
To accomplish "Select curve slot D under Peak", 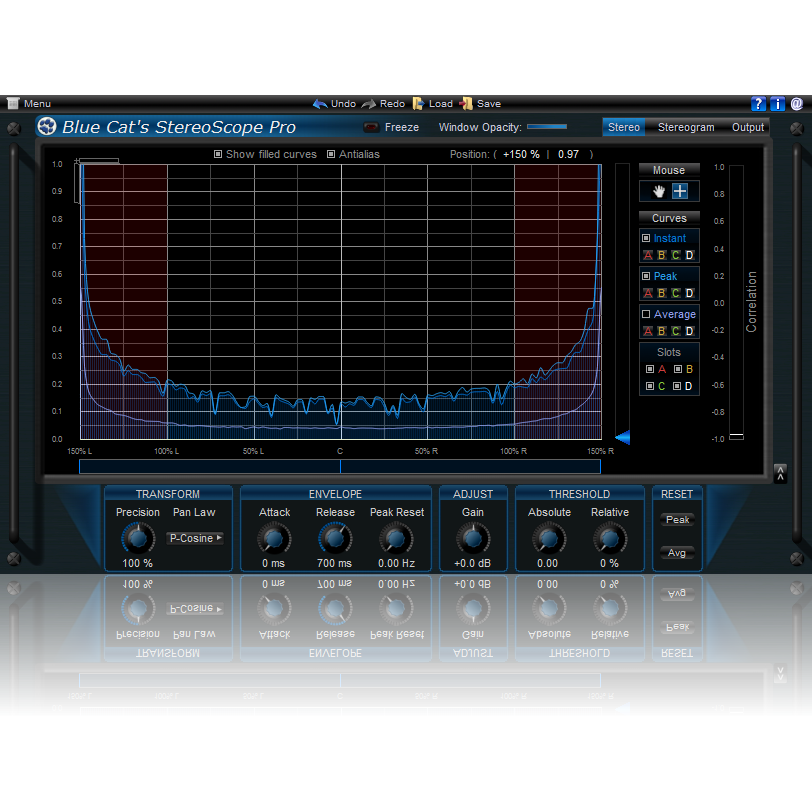I will point(689,291).
